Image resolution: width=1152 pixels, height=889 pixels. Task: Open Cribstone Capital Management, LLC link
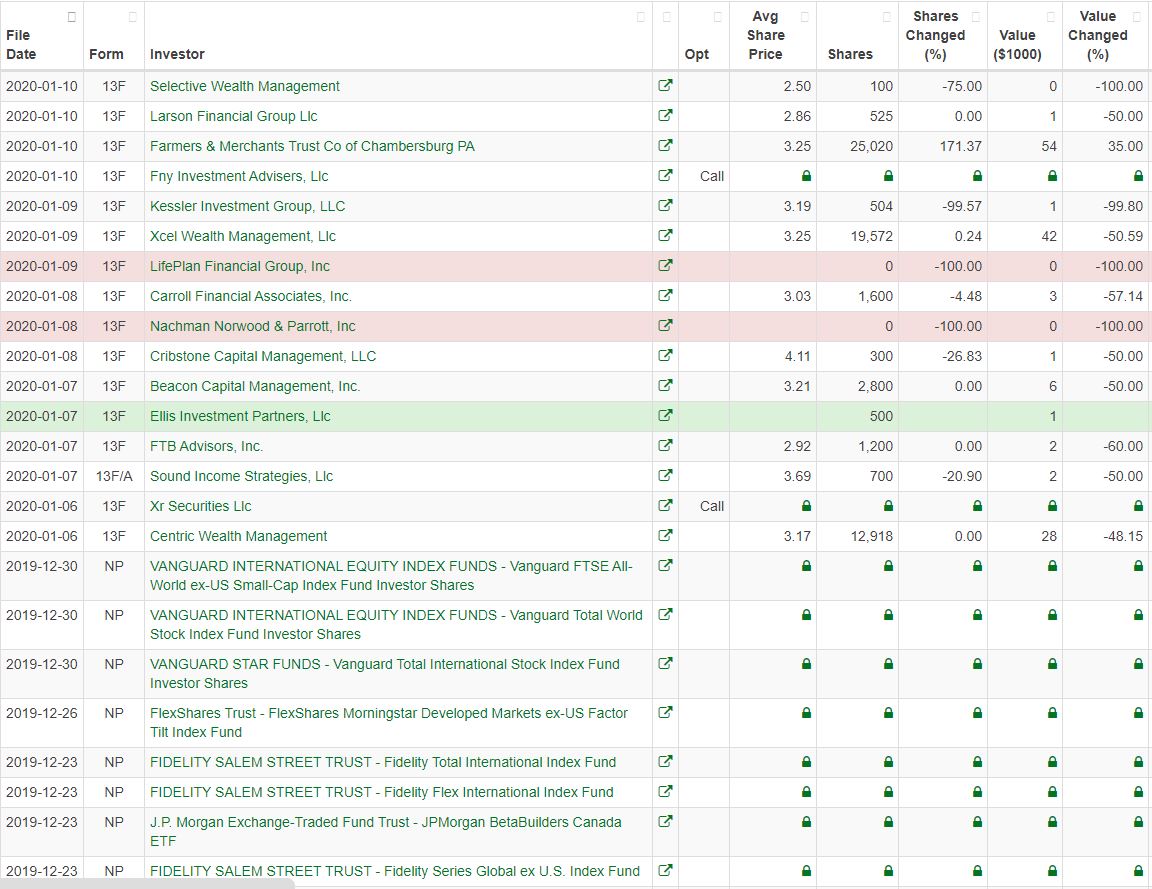coord(263,356)
